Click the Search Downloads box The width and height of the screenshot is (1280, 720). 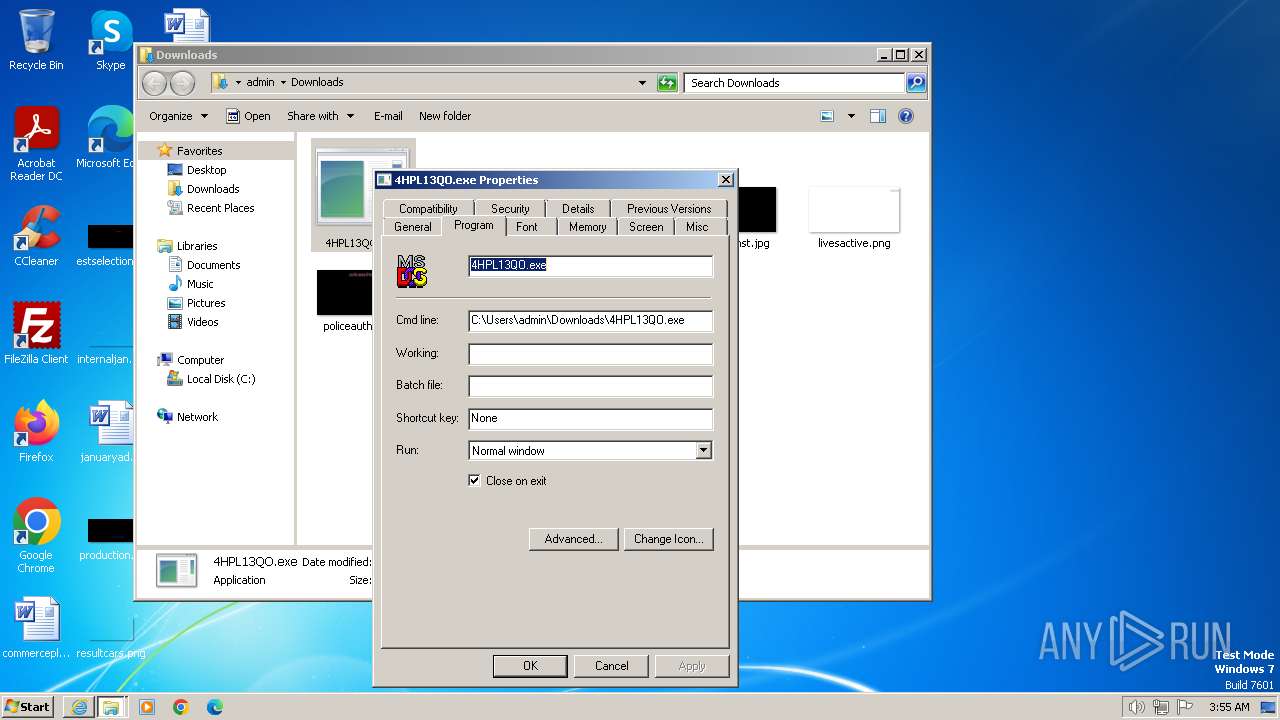pos(795,83)
